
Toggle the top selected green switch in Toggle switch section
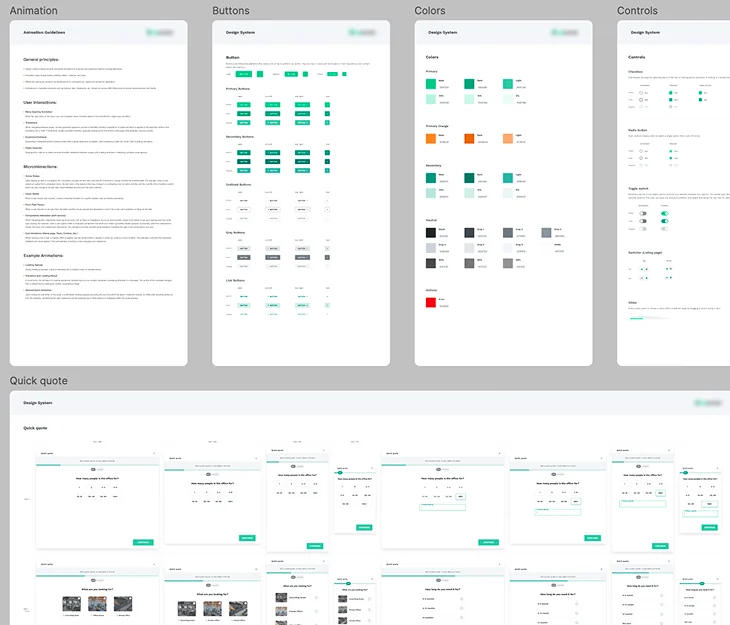[664, 214]
